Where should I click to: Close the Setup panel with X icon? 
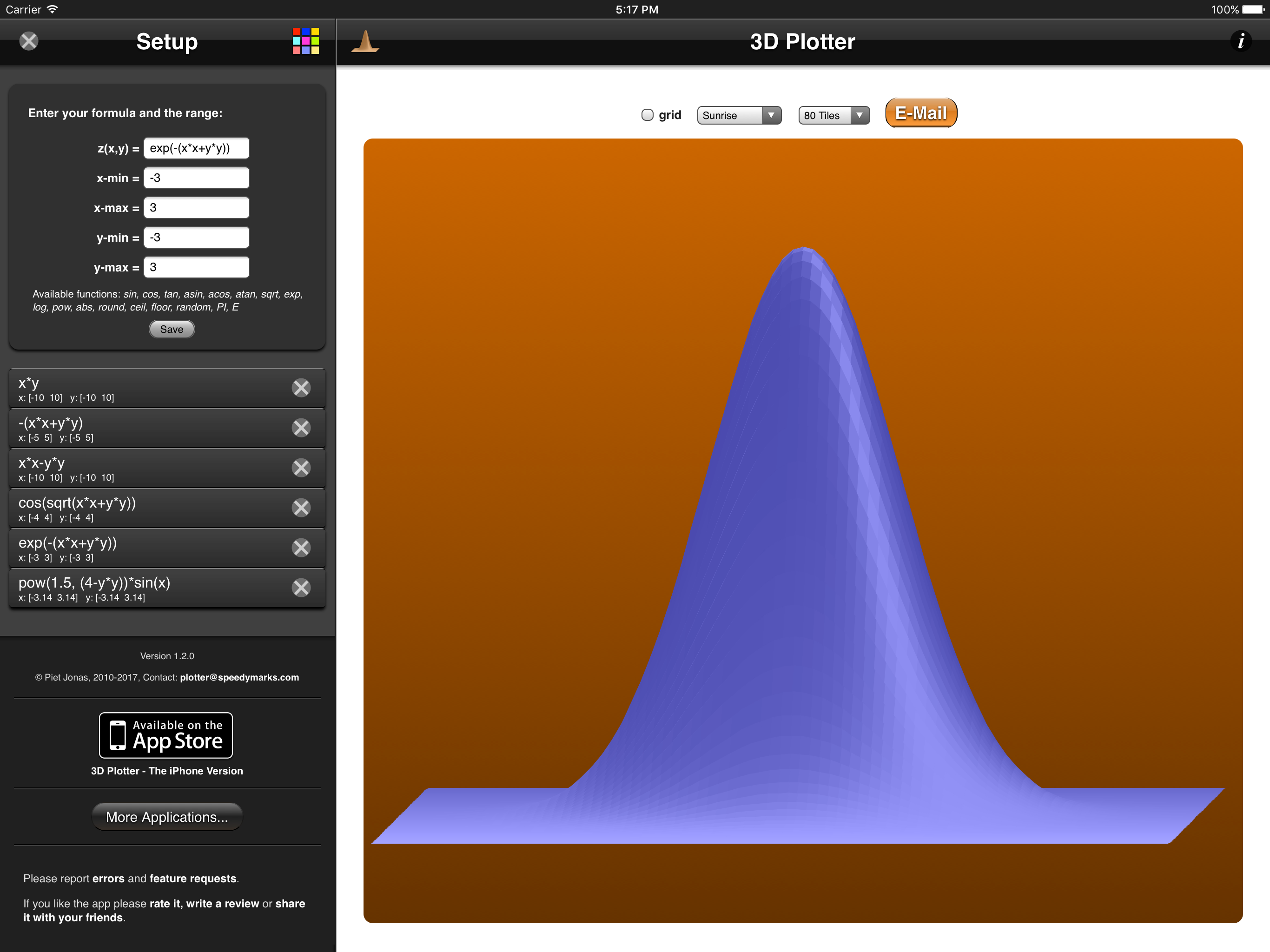click(29, 41)
